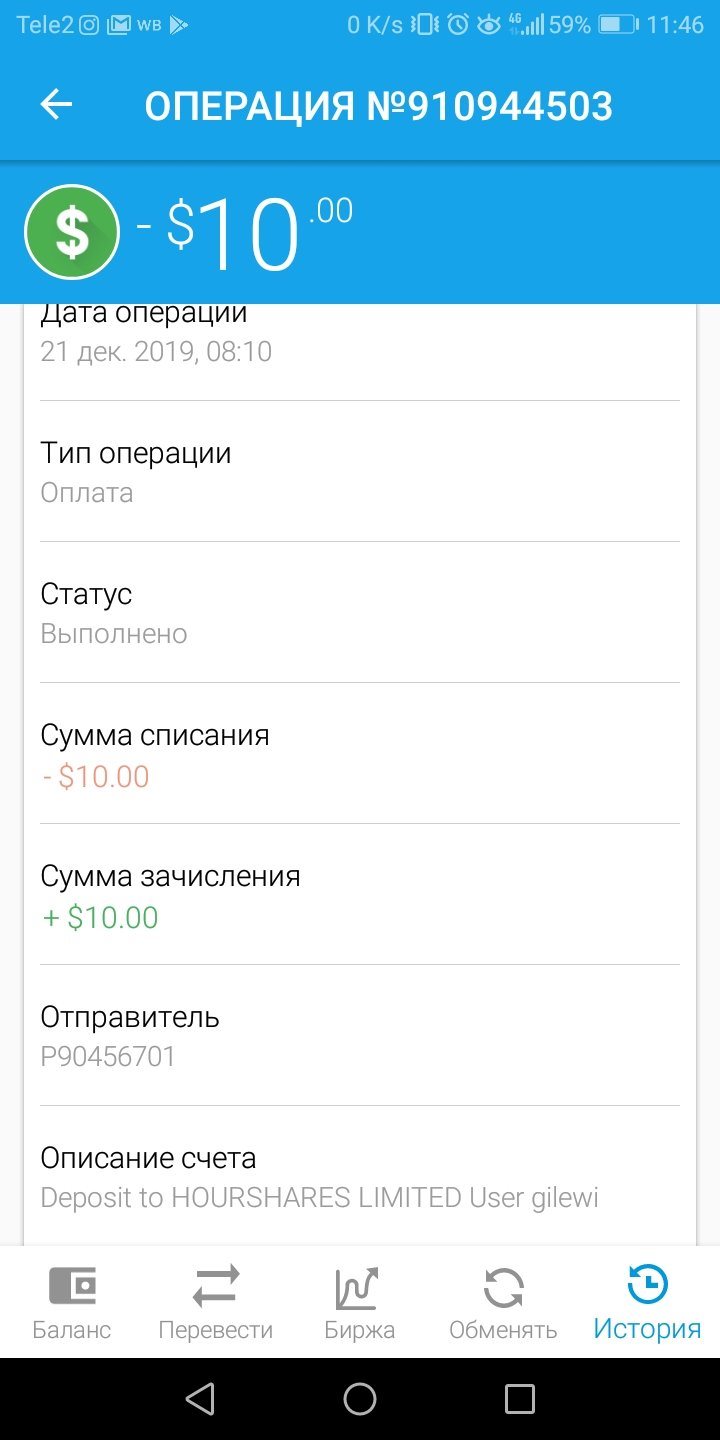Screen dimensions: 720x1440
Task: Tap the +$10.00 credited amount
Action: (100, 918)
